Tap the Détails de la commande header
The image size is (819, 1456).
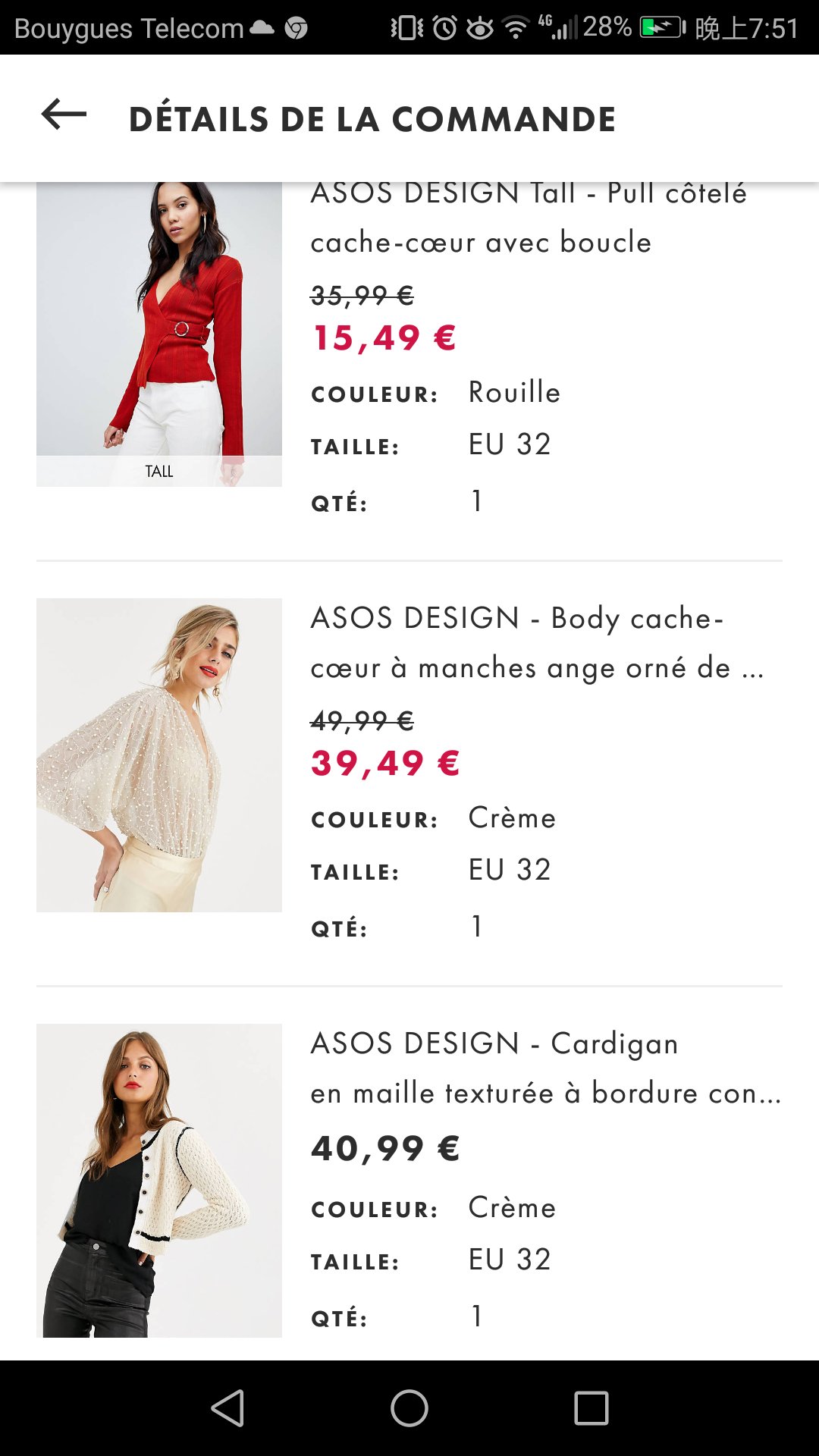coord(372,119)
